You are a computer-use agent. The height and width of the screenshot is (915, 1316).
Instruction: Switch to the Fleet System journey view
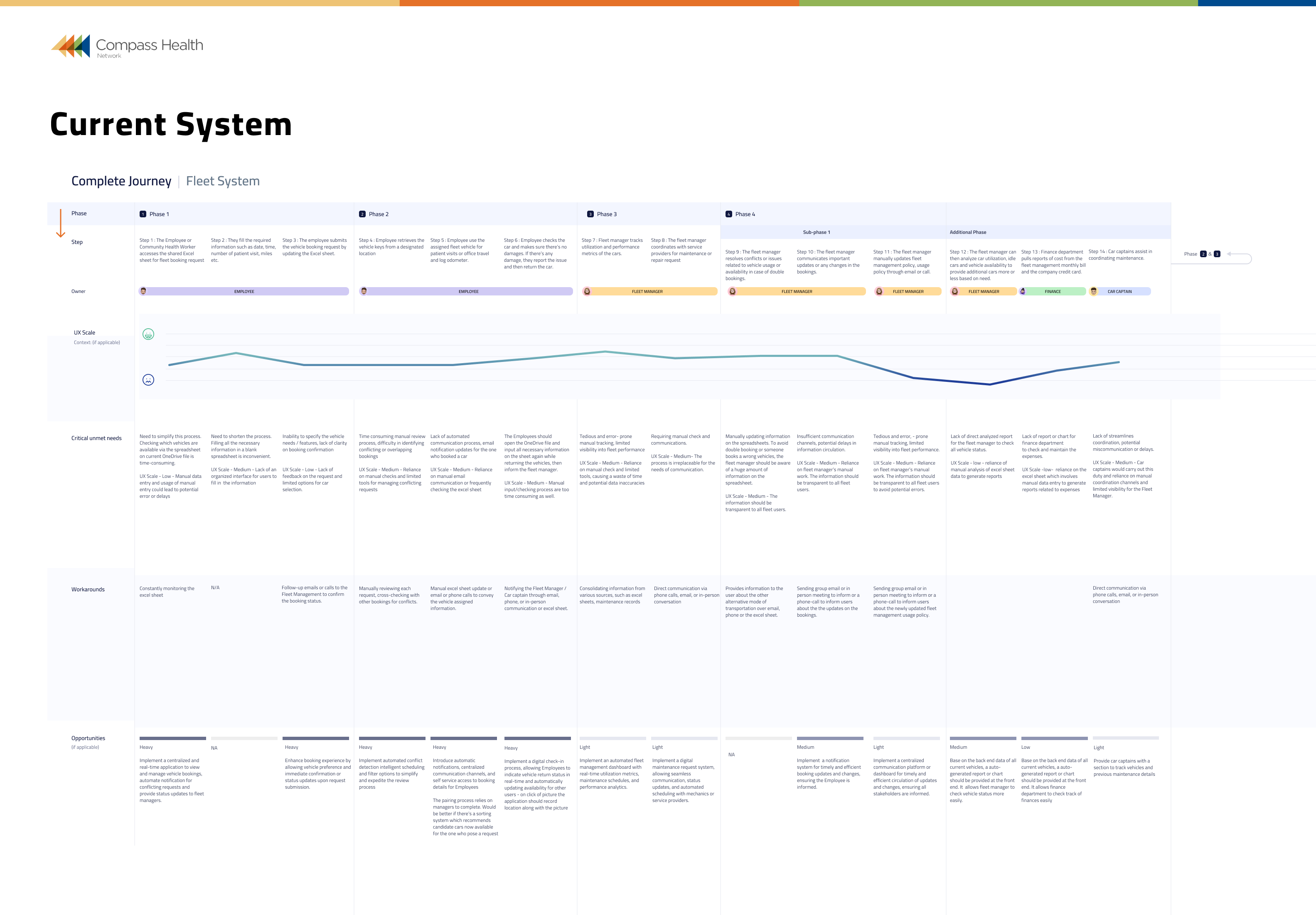tap(223, 181)
